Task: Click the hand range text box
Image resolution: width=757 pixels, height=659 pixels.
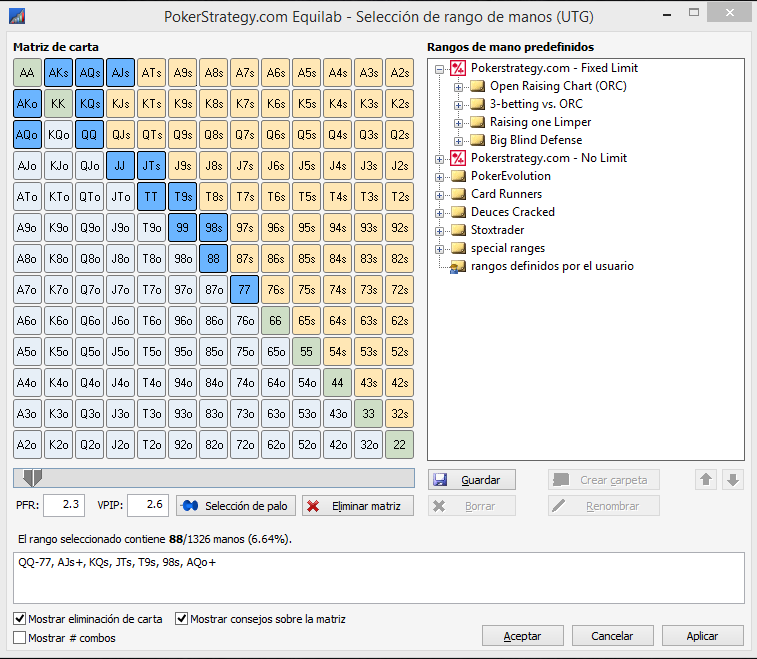Action: click(378, 578)
